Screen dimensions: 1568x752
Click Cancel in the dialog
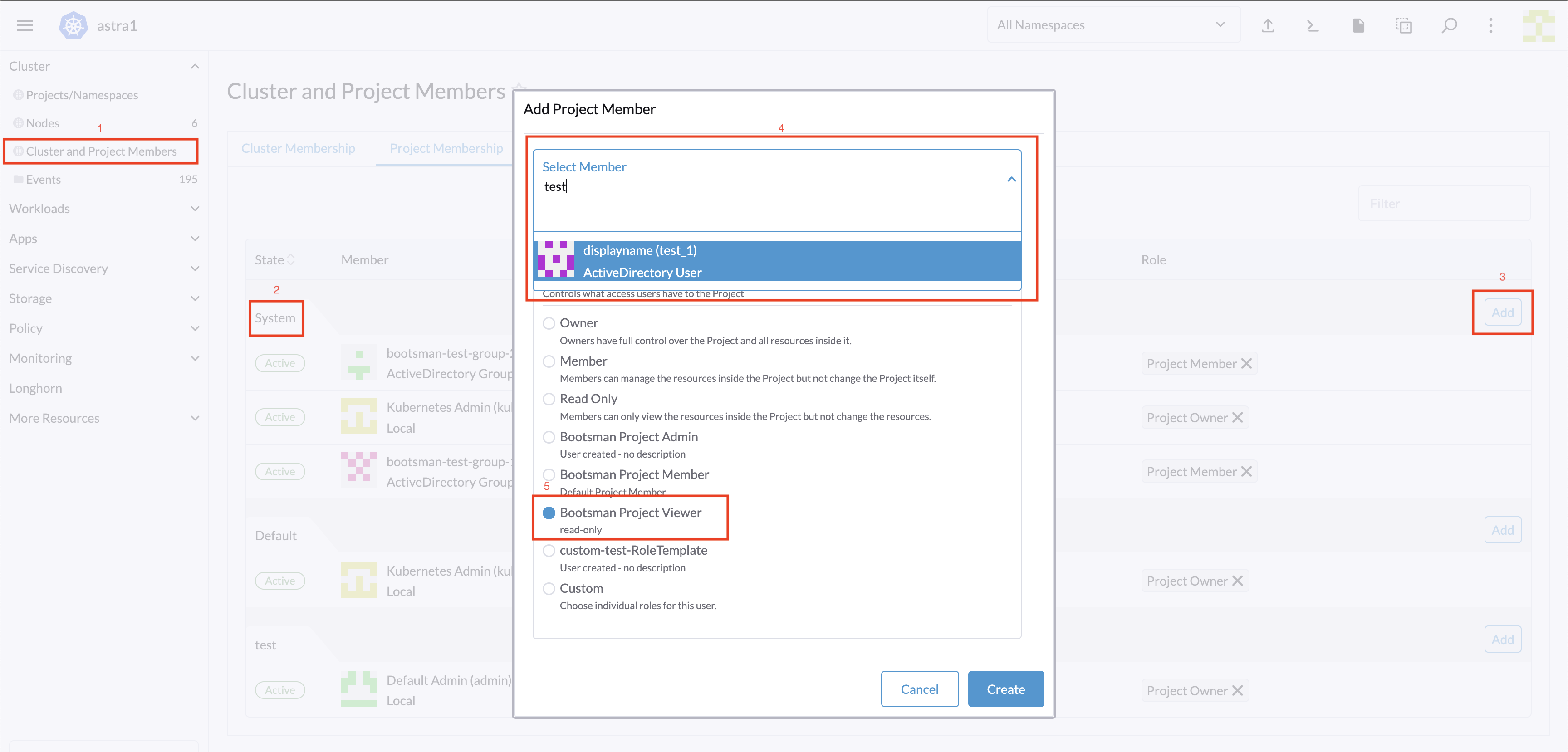[x=919, y=689]
